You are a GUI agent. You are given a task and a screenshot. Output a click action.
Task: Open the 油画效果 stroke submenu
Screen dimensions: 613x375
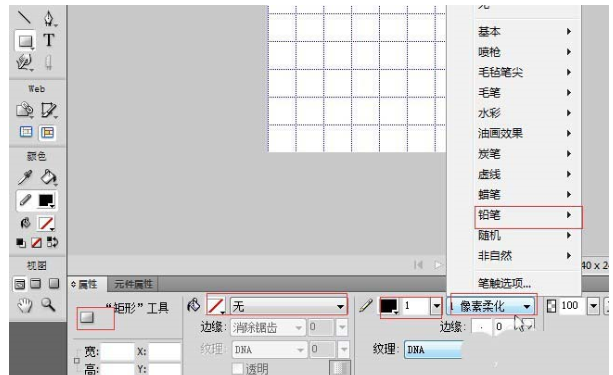[x=527, y=133]
